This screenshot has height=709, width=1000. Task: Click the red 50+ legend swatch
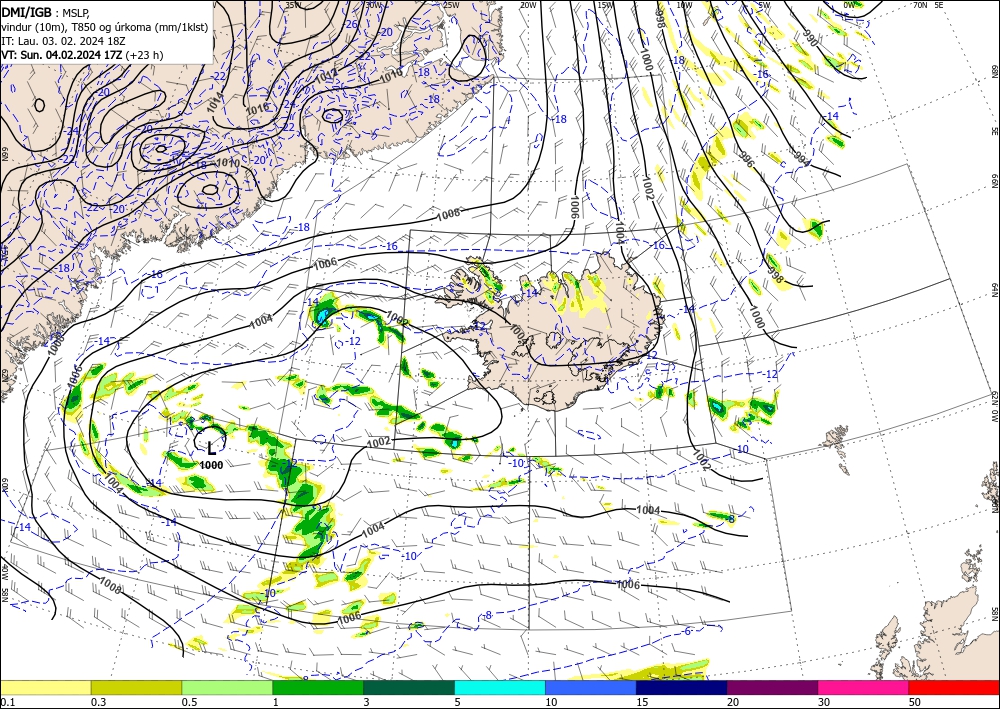954,687
